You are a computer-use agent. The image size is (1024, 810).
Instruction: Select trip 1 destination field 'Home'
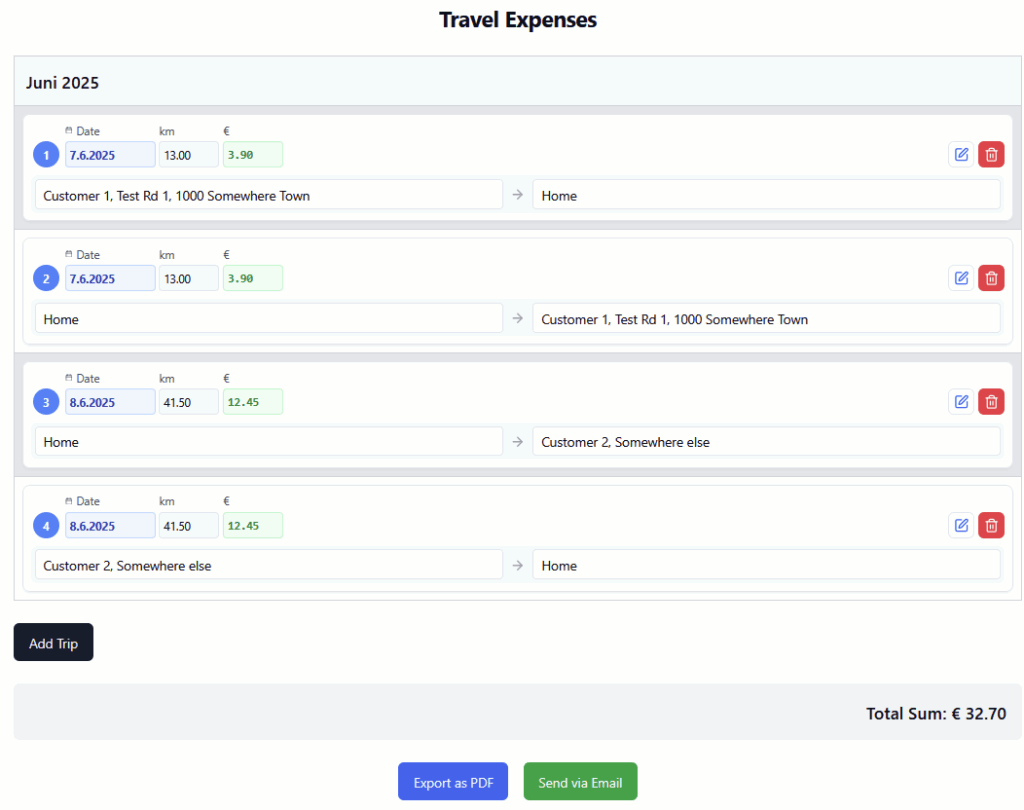click(x=765, y=195)
